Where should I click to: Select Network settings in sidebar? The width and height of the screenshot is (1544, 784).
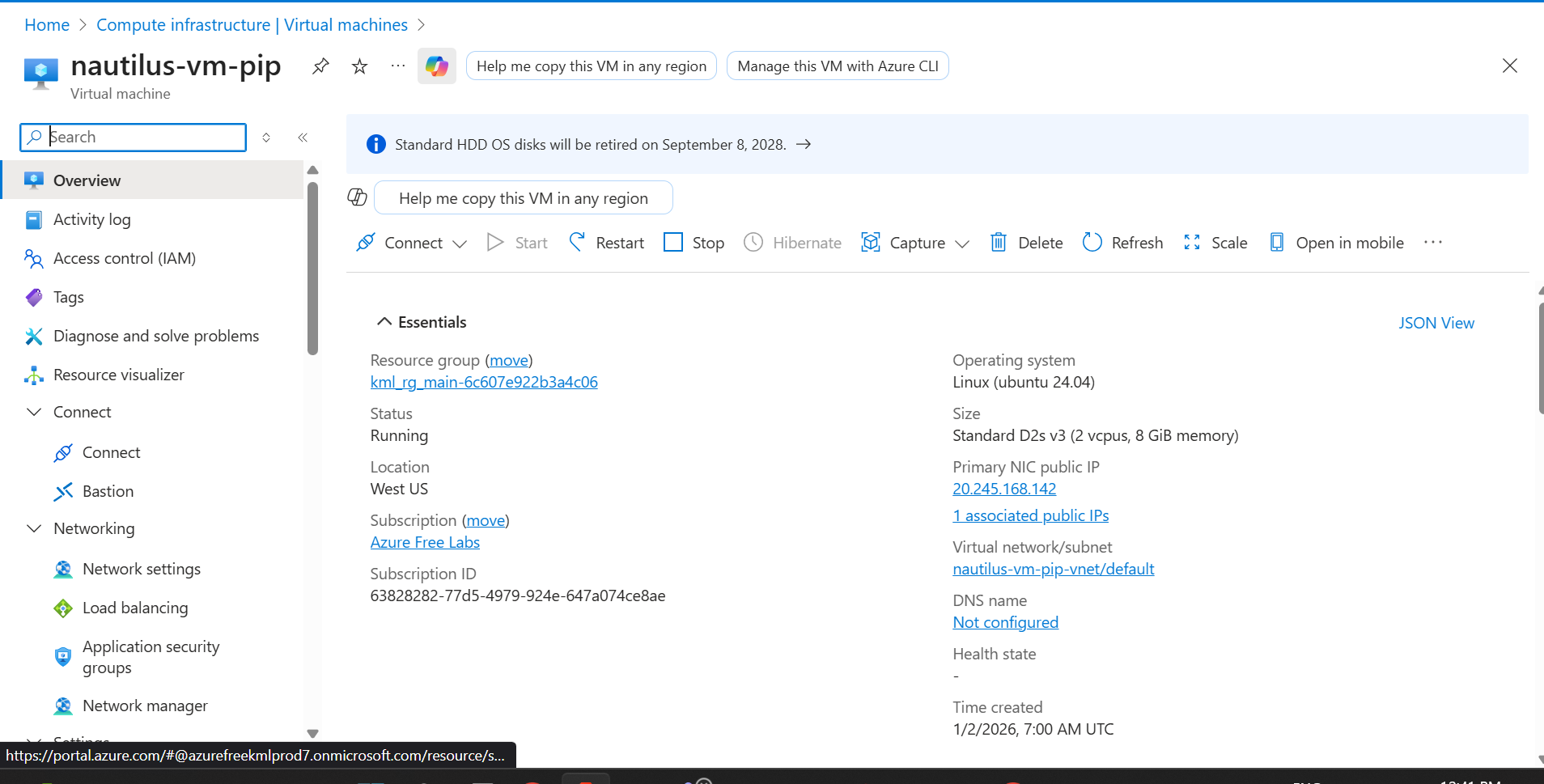(141, 569)
